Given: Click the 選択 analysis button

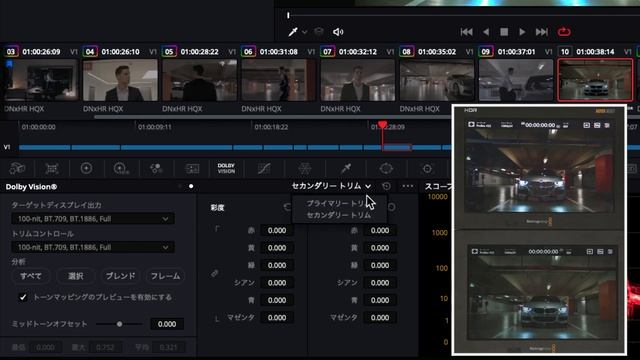Looking at the screenshot, I should [x=76, y=276].
